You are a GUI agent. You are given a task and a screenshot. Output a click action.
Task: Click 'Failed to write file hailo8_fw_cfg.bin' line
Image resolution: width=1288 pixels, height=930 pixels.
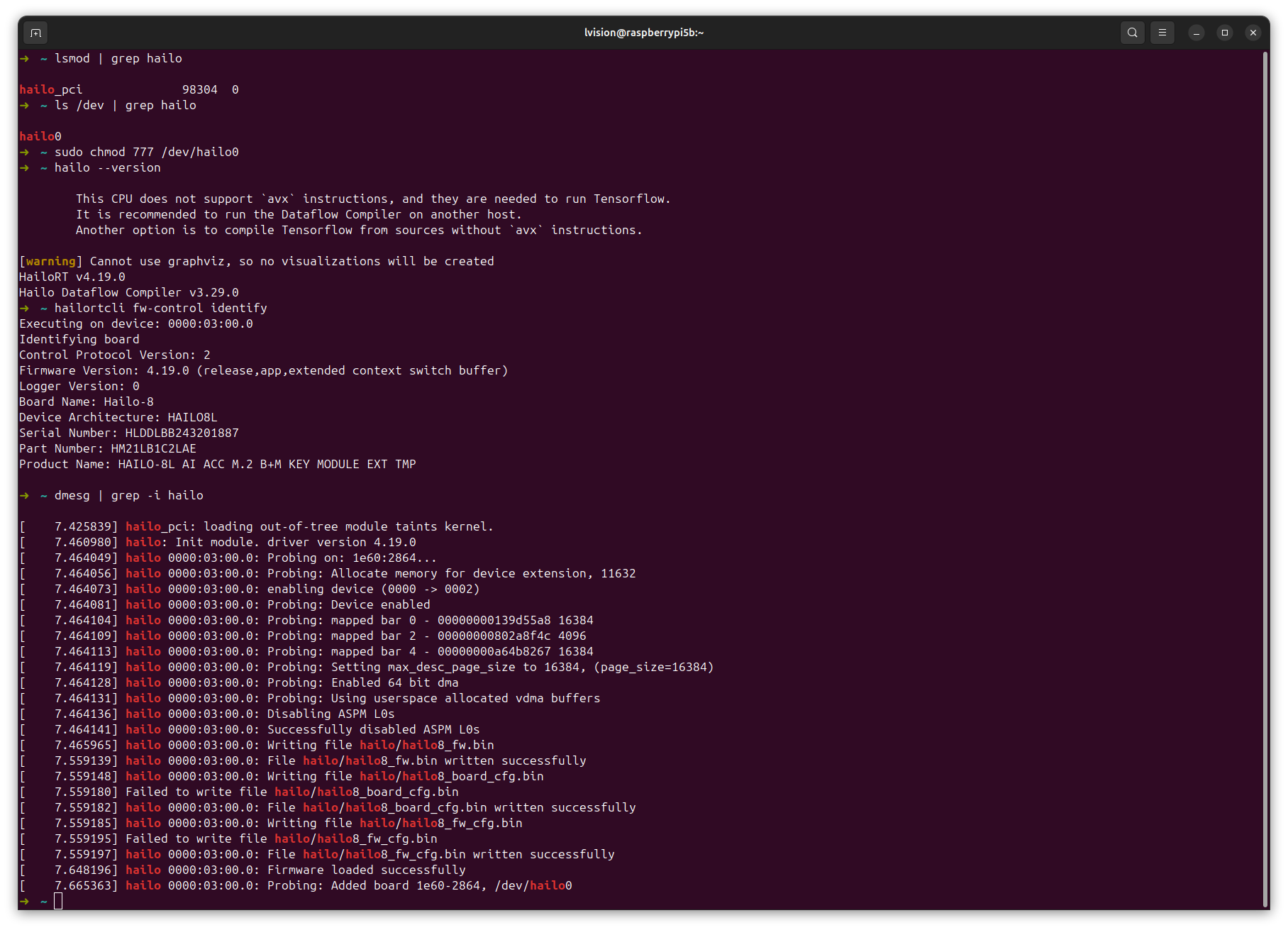coord(228,839)
